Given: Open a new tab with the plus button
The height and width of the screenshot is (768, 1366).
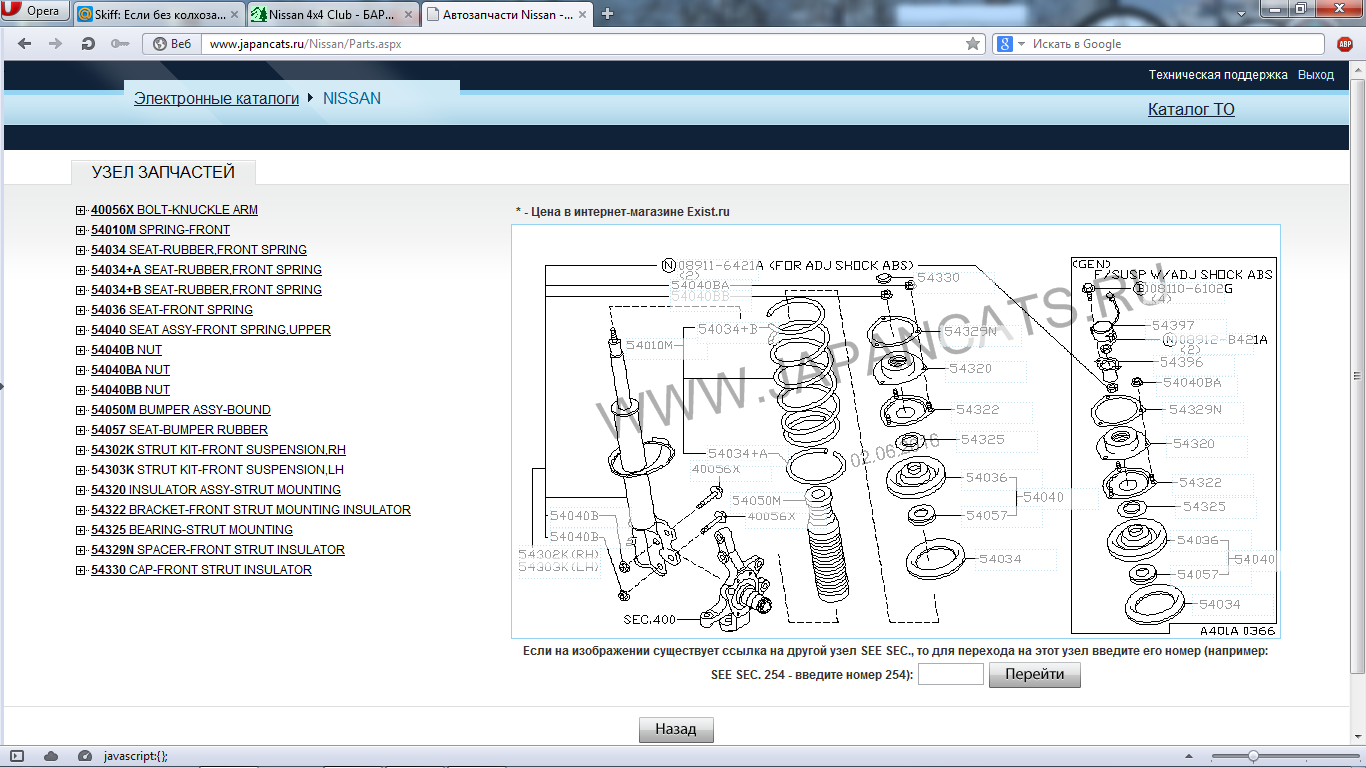Looking at the screenshot, I should tap(607, 14).
